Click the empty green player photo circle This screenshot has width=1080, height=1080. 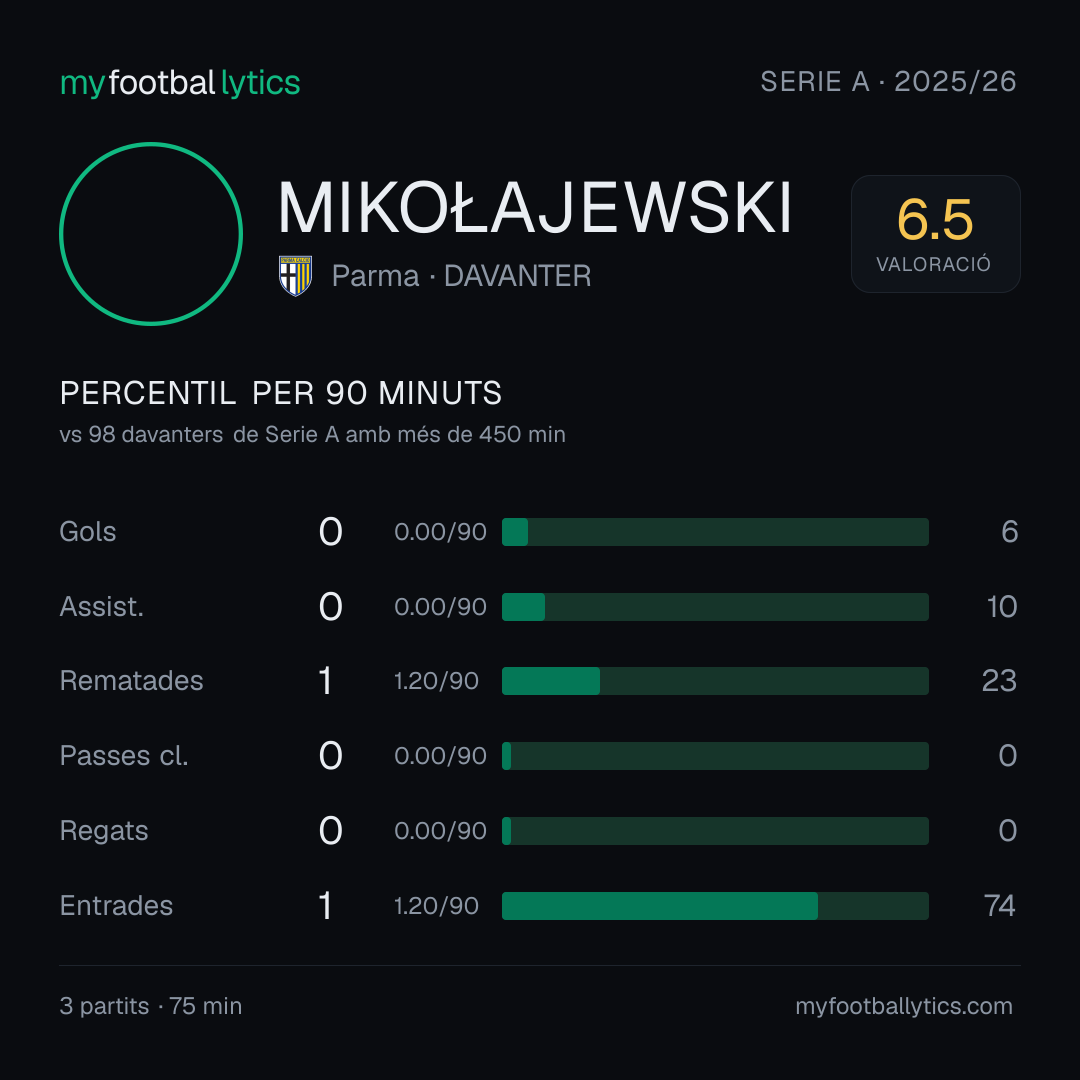151,234
